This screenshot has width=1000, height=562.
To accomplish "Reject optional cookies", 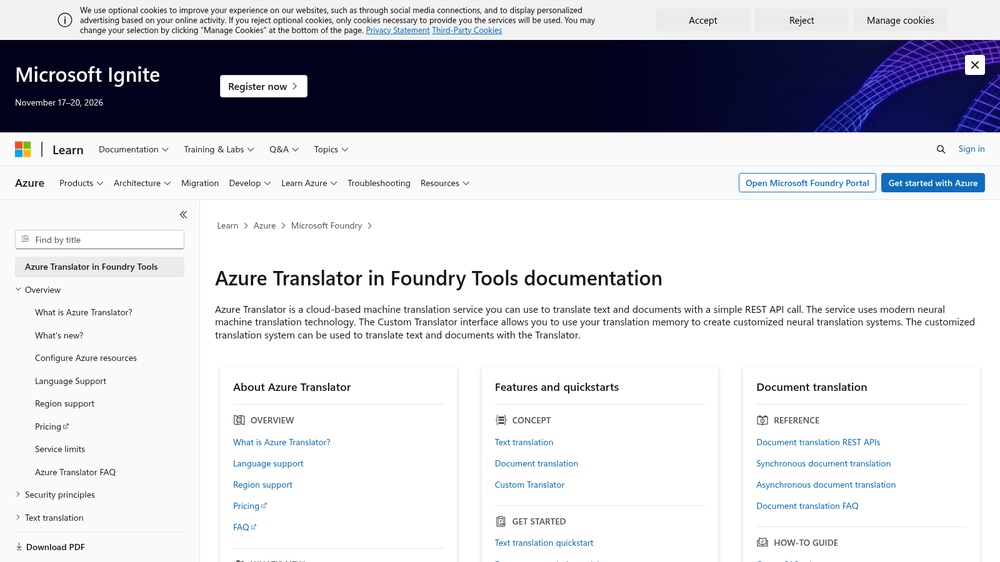I will (802, 20).
